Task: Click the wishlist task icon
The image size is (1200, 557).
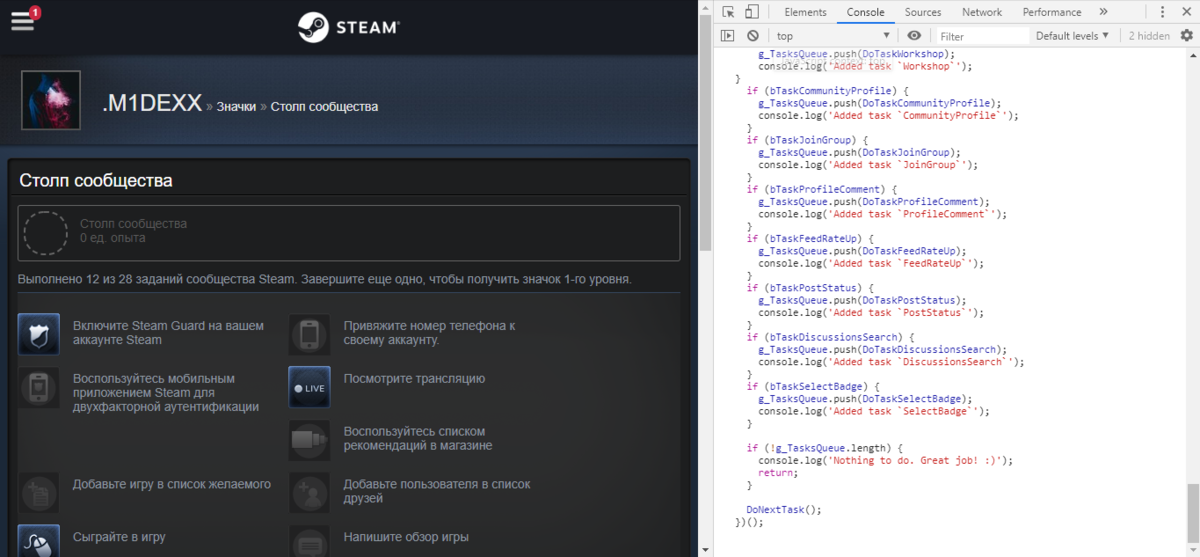Action: 39,493
